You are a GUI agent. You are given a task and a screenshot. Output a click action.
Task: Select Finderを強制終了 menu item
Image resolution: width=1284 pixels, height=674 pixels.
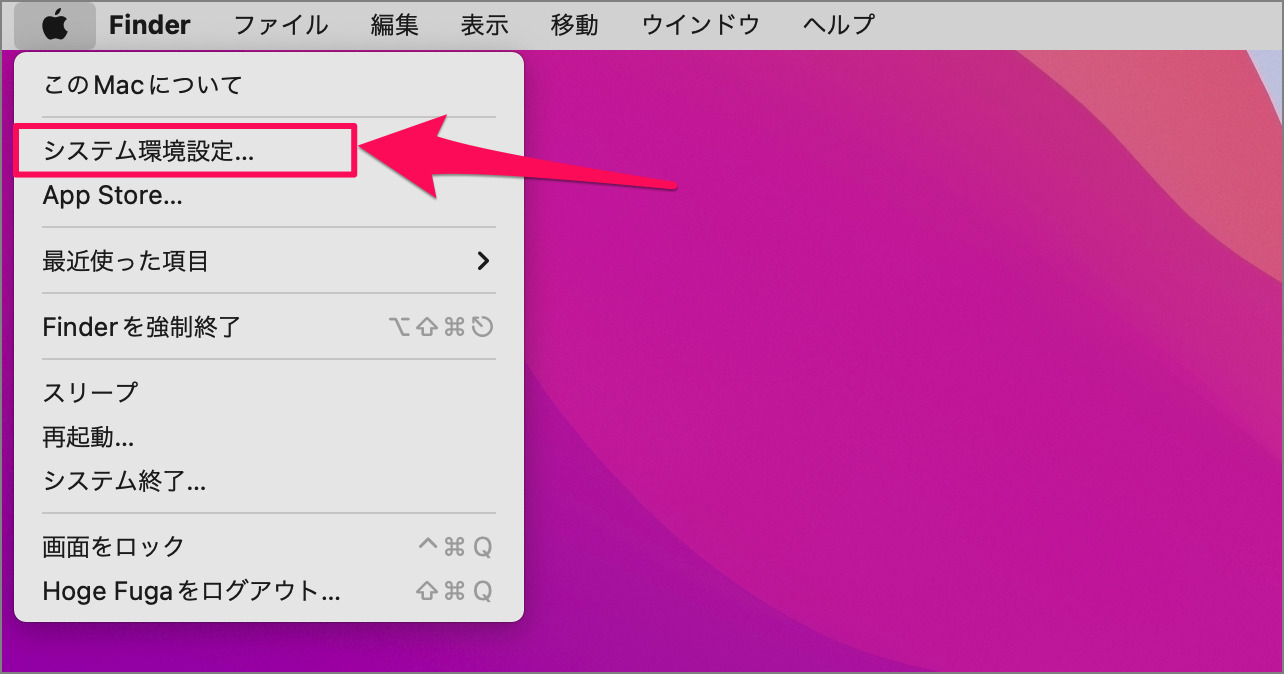(140, 326)
